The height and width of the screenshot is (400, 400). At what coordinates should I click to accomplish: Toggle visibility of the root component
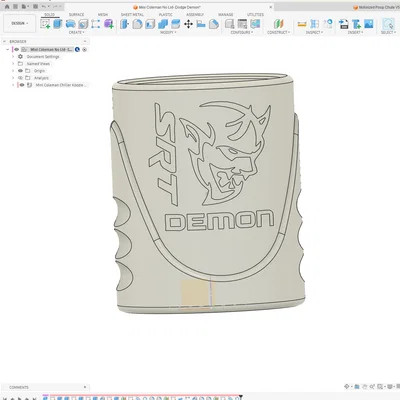pyautogui.click(x=16, y=49)
